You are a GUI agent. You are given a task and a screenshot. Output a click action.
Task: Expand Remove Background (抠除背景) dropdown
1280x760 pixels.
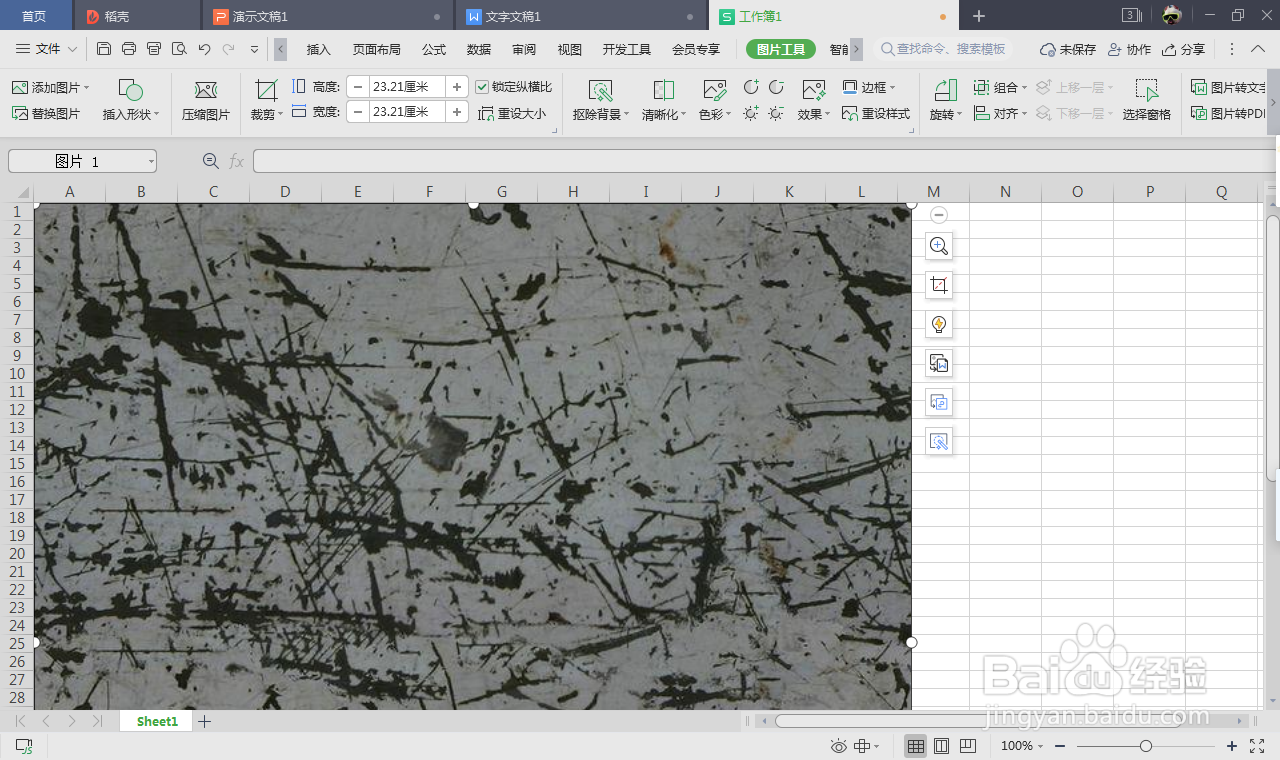click(x=626, y=115)
